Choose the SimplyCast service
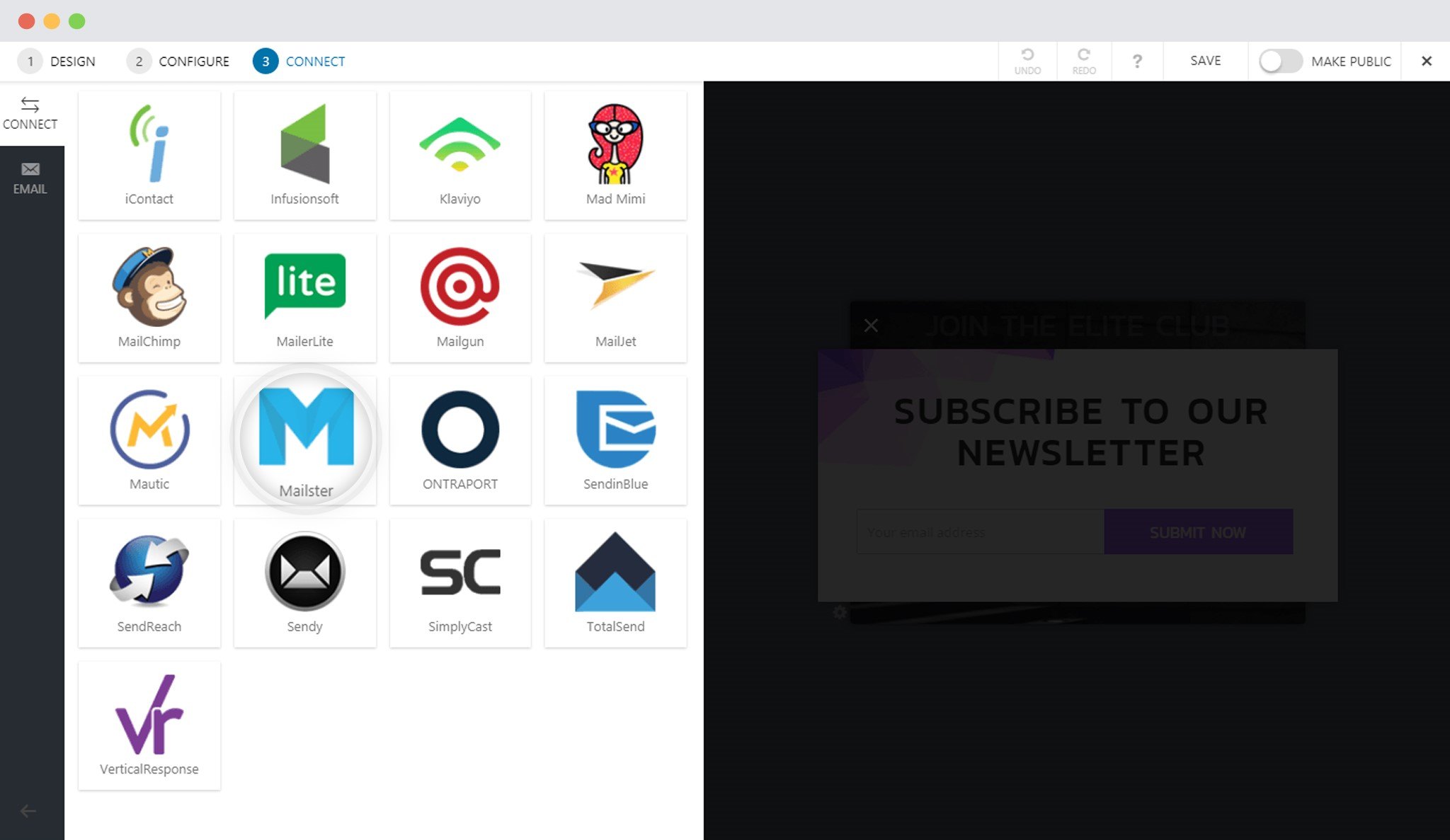The width and height of the screenshot is (1450, 840). pos(460,583)
